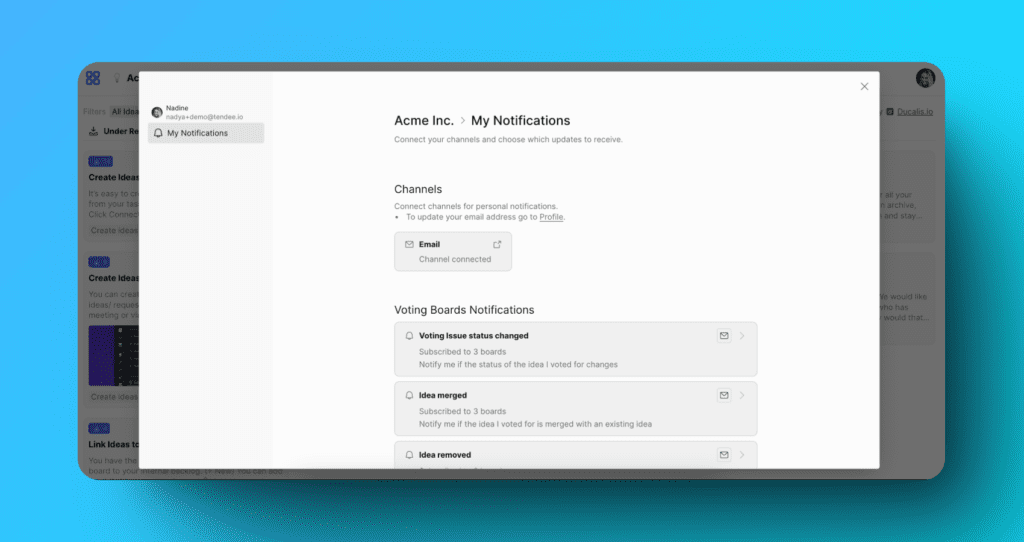This screenshot has width=1024, height=542.
Task: Toggle email notifications for Voting Issue status changed
Action: (724, 336)
